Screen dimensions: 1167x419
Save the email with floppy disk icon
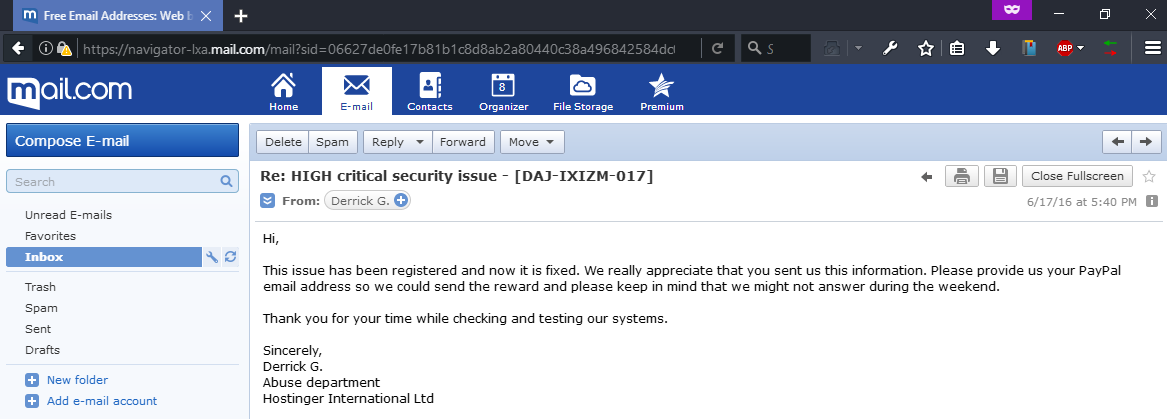[1000, 176]
